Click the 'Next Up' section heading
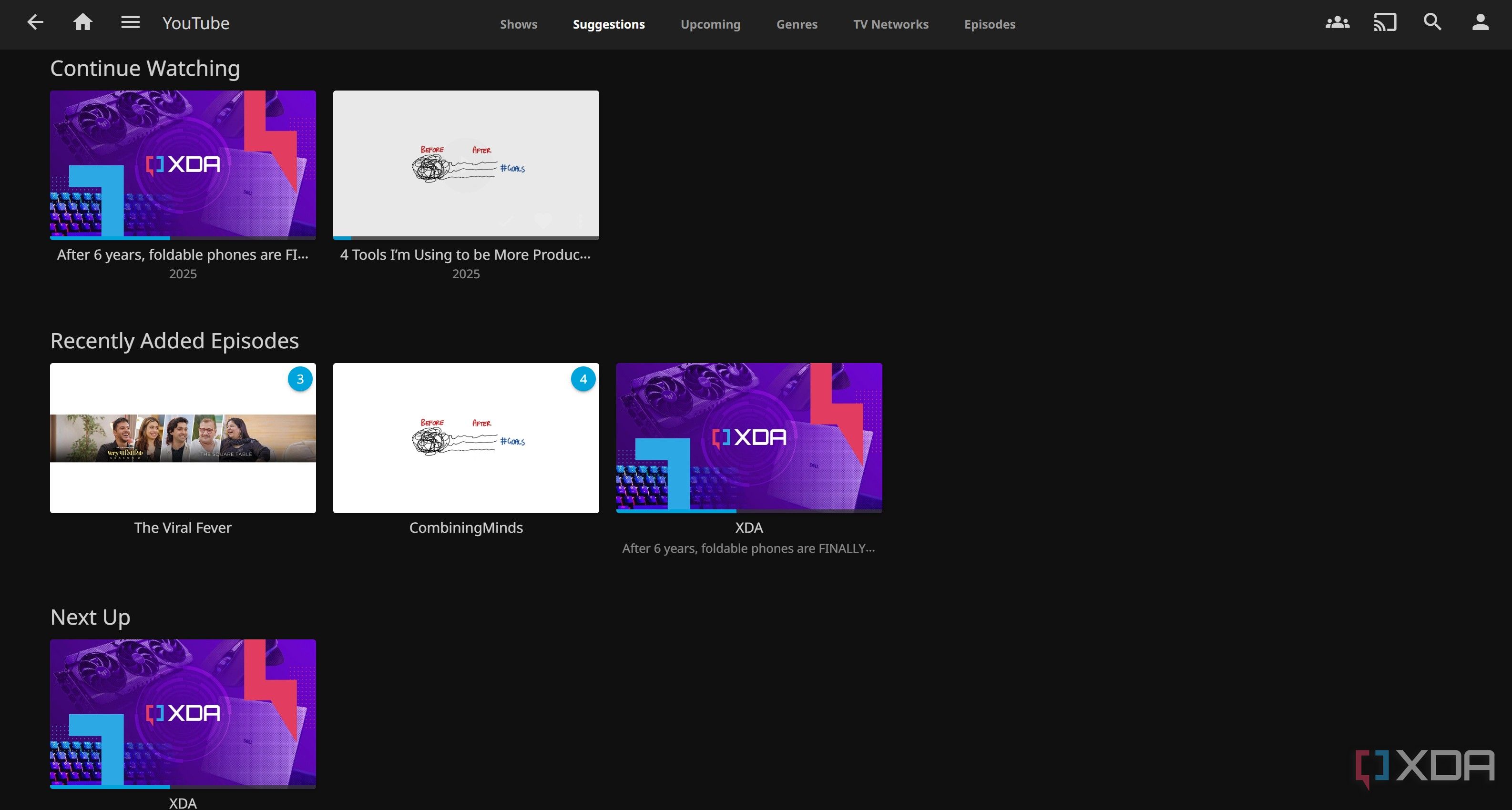This screenshot has height=810, width=1512. [91, 617]
